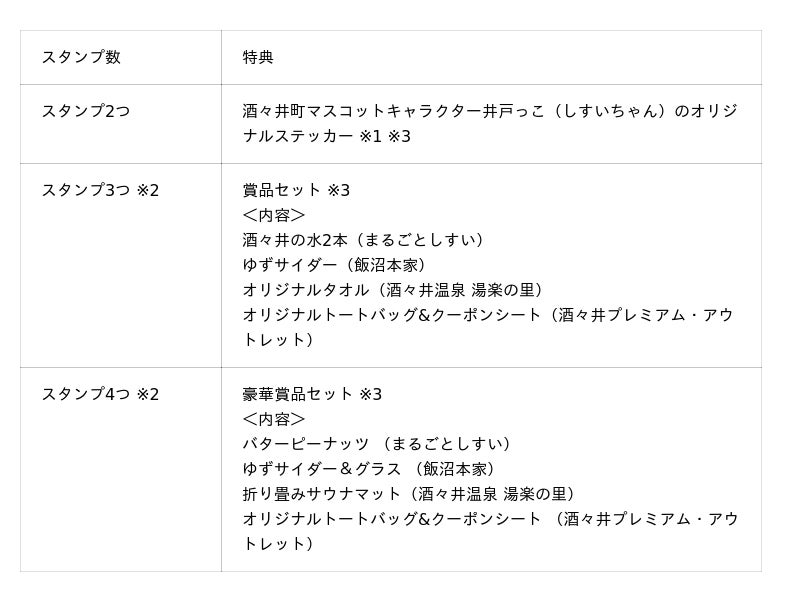
Task: Click the 特典 column header
Action: 258,57
